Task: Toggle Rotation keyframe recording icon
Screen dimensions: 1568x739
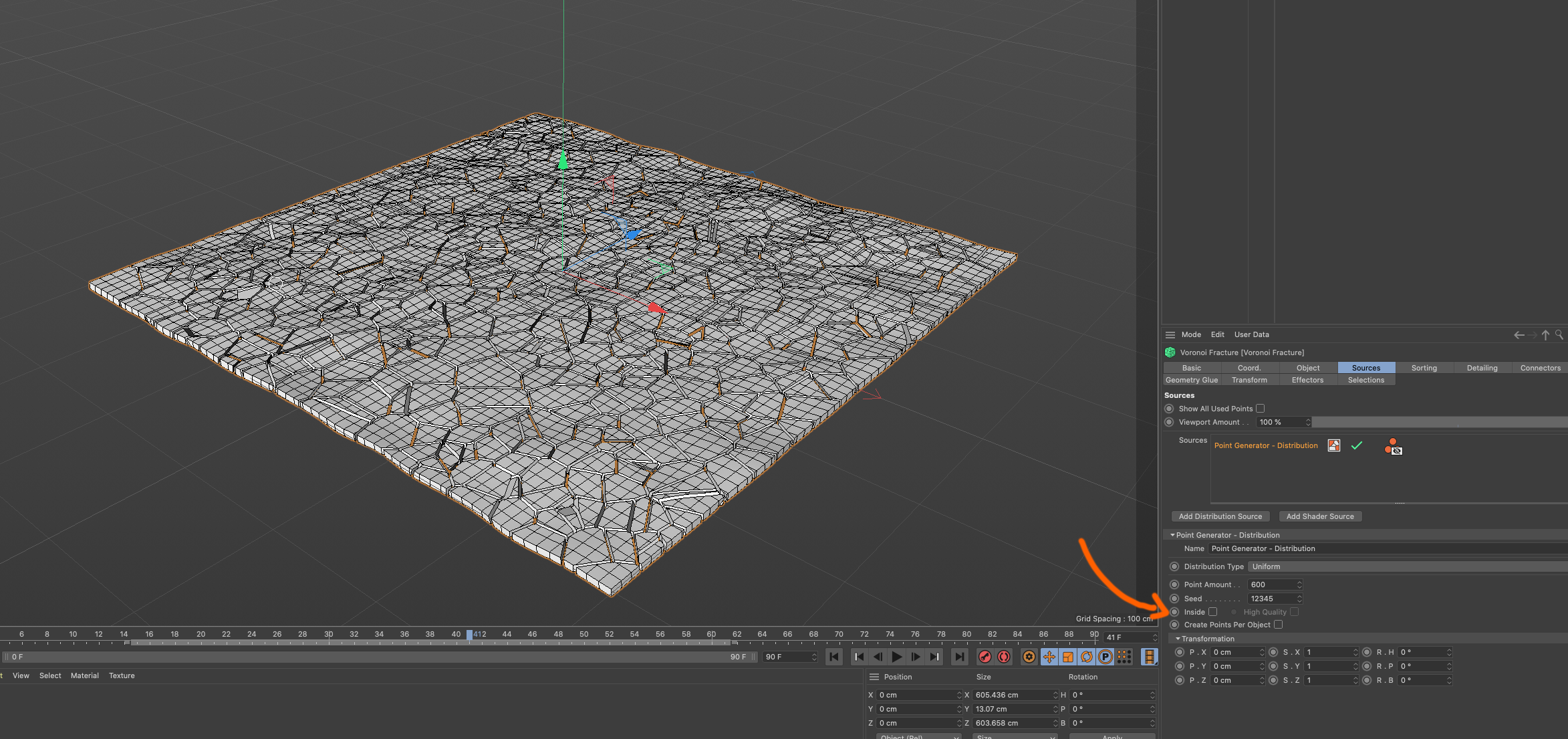Action: 1087,657
